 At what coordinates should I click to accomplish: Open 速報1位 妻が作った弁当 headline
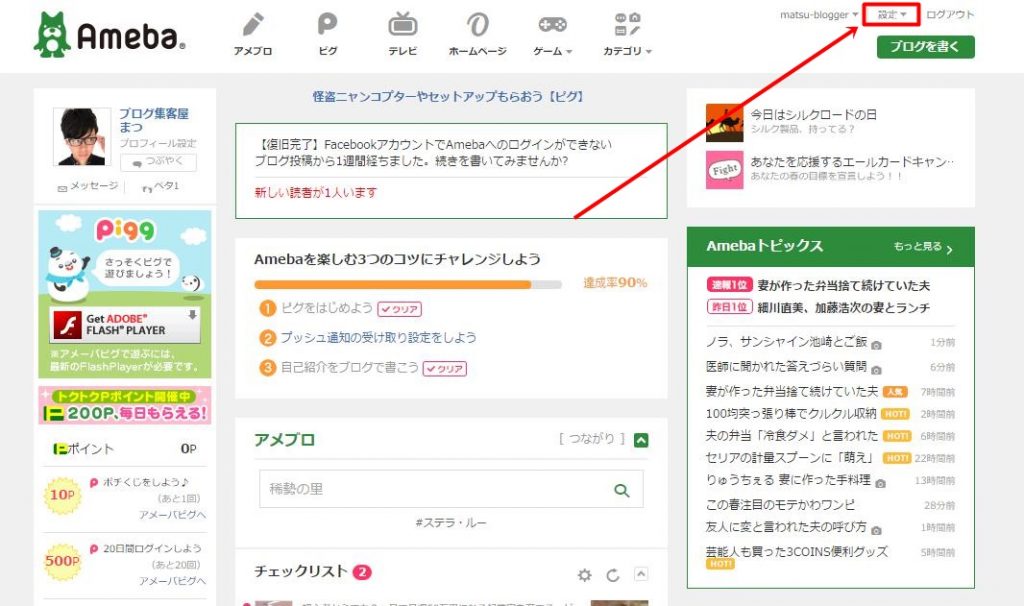click(x=844, y=285)
